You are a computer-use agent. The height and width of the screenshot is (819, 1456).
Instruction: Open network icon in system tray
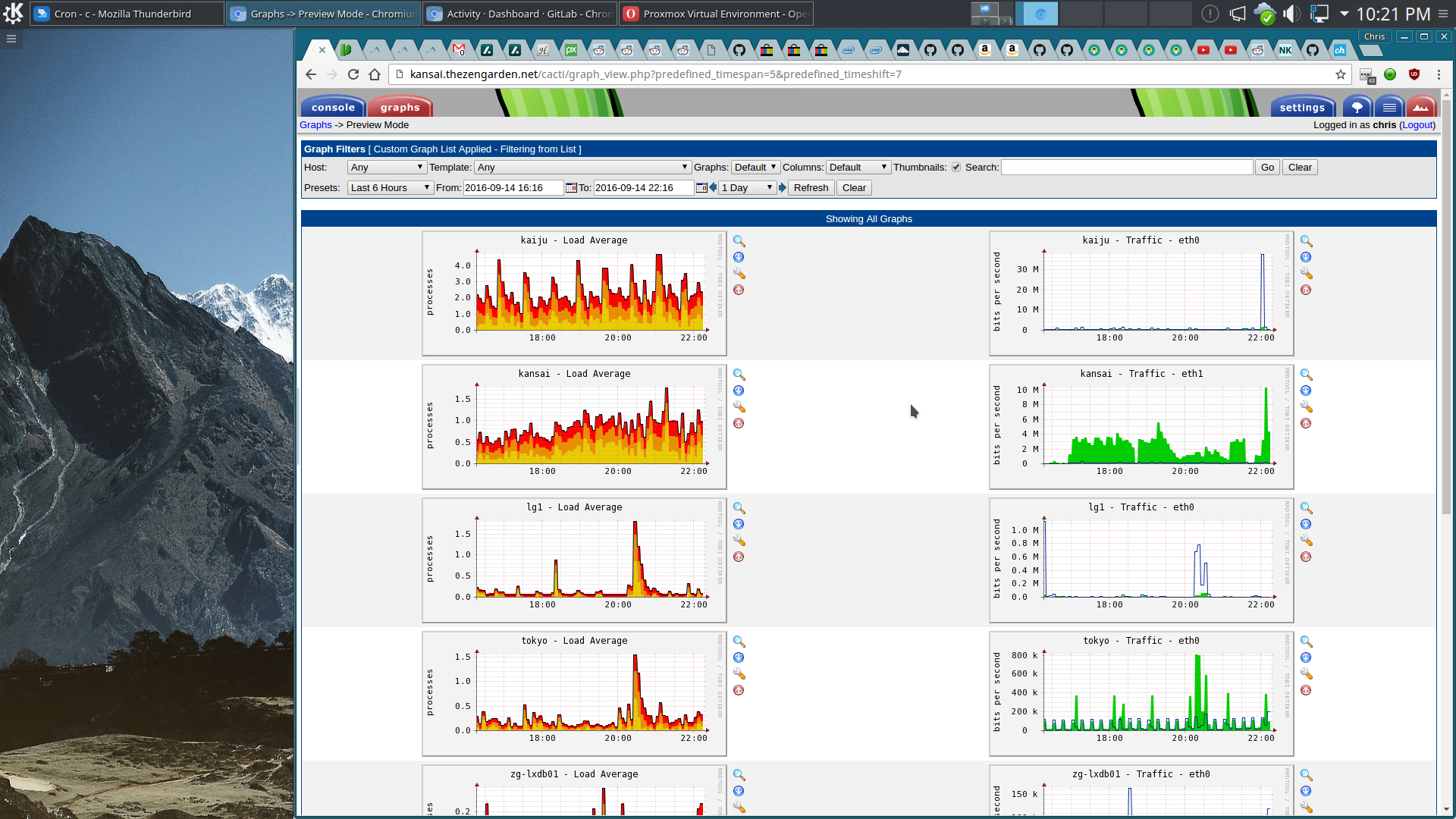click(1319, 14)
